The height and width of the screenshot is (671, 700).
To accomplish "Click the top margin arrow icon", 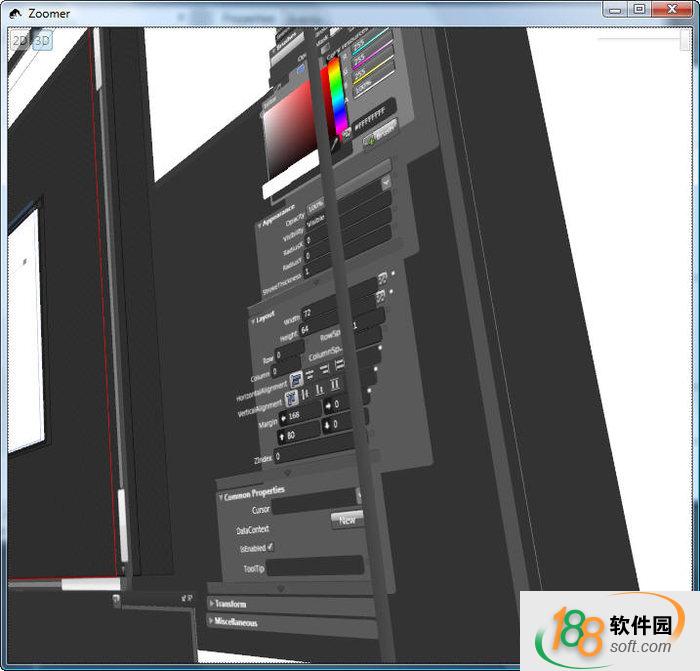I will pos(280,436).
